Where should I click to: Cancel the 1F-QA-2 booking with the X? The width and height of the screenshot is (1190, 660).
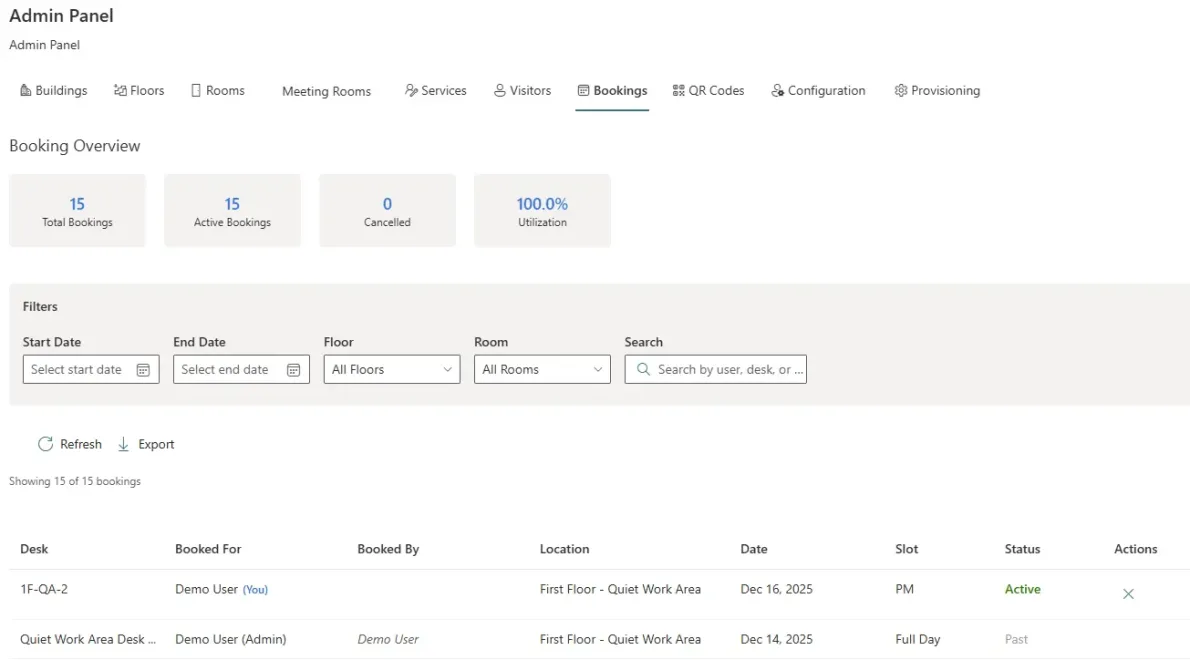click(x=1128, y=593)
